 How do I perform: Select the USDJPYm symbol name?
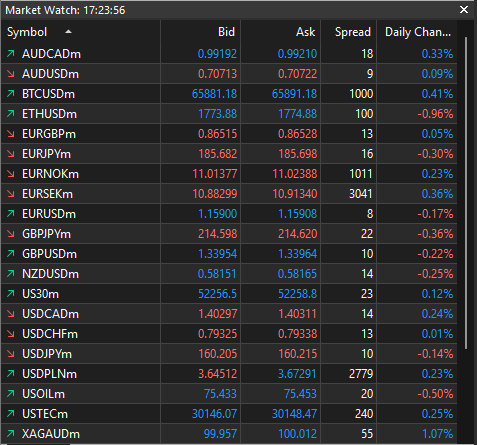point(47,354)
